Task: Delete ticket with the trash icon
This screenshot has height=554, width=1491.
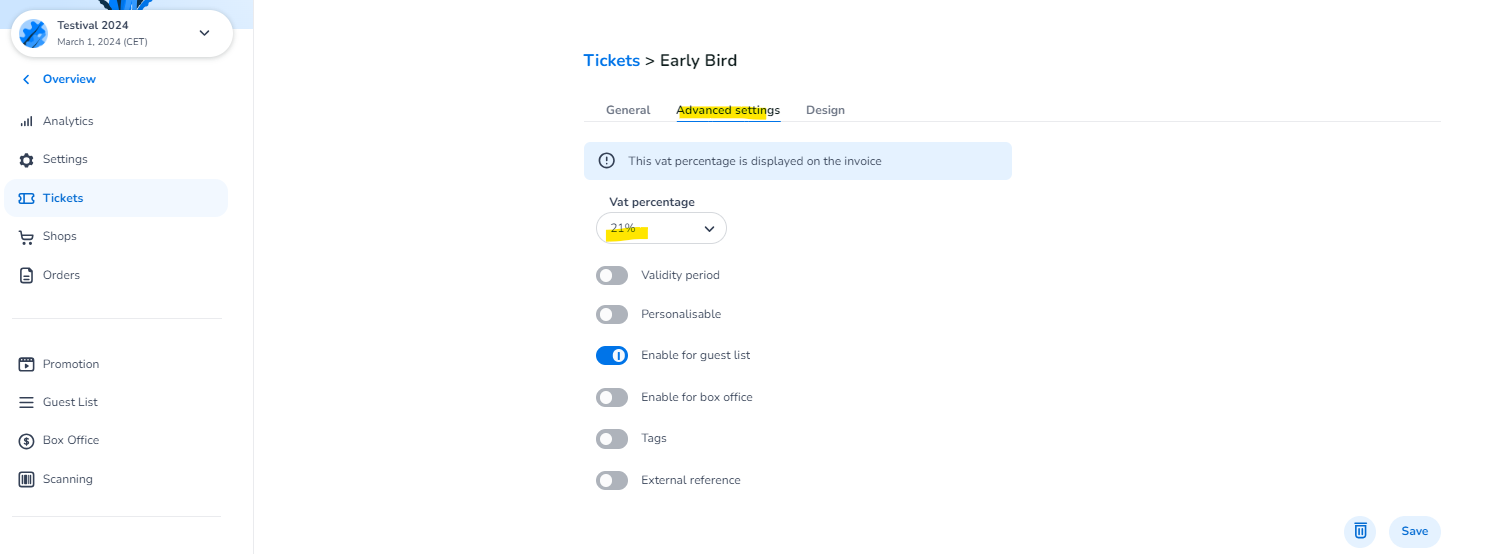Action: pos(1360,531)
